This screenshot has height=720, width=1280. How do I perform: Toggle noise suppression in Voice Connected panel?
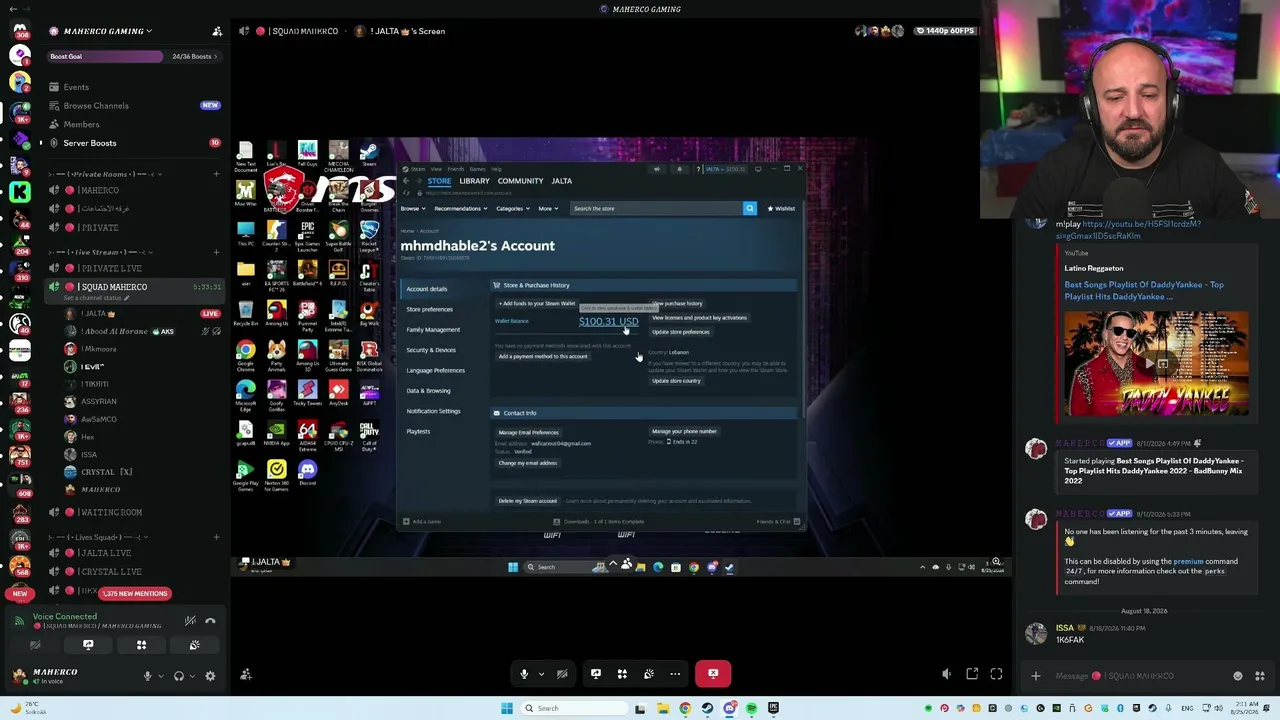click(x=190, y=621)
